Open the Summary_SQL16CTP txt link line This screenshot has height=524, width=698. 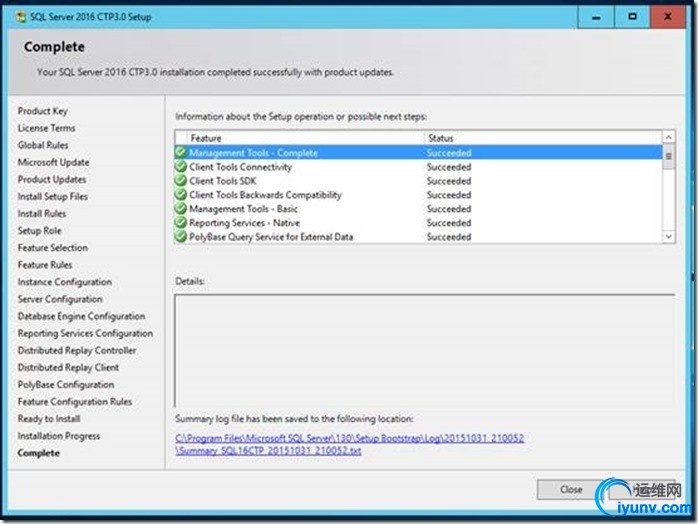tap(268, 451)
